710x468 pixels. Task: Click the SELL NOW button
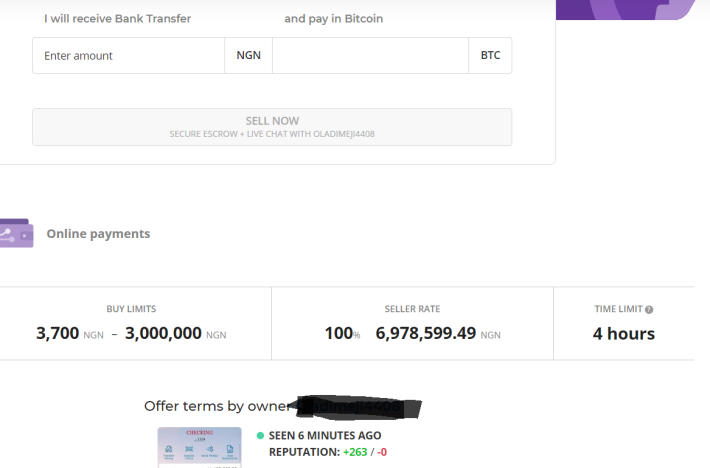coord(272,127)
